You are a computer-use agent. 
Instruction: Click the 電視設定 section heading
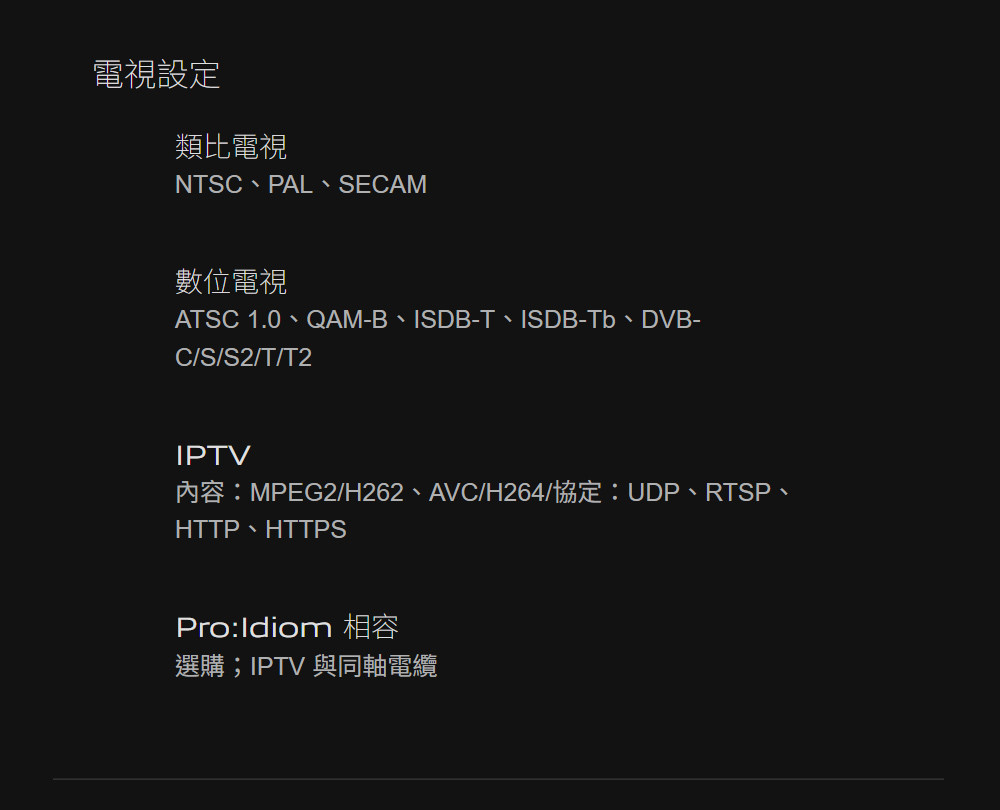coord(156,74)
